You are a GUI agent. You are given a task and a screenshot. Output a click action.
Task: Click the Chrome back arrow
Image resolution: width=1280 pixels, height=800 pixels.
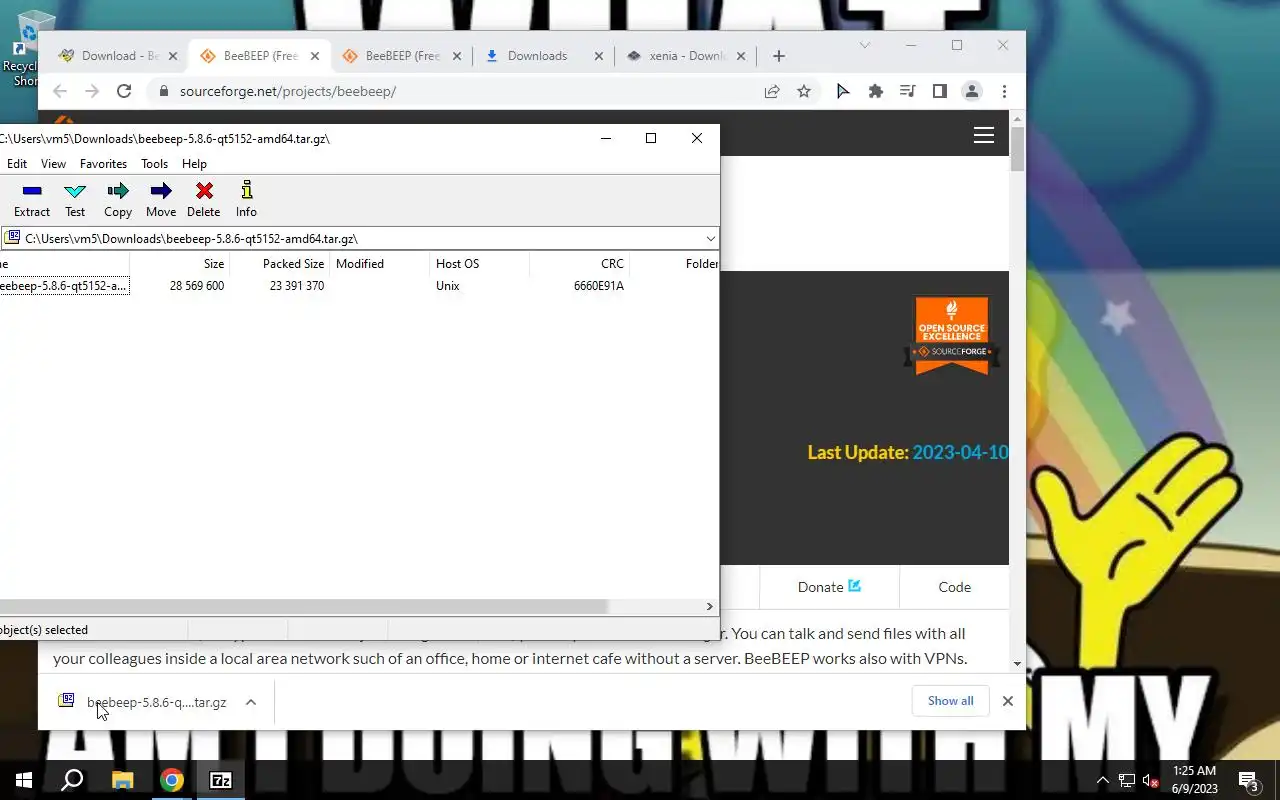[x=60, y=91]
